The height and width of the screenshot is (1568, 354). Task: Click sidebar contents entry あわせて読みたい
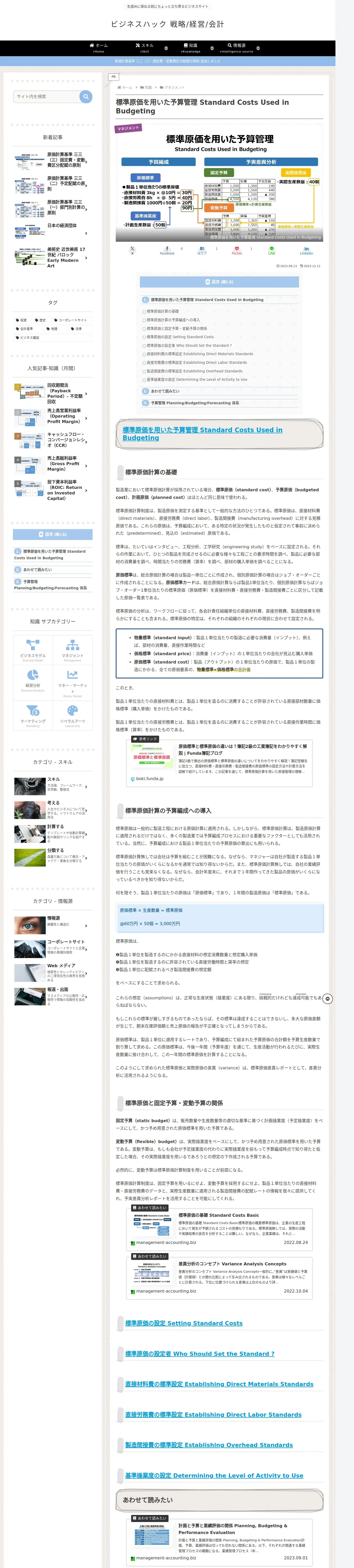[x=37, y=570]
